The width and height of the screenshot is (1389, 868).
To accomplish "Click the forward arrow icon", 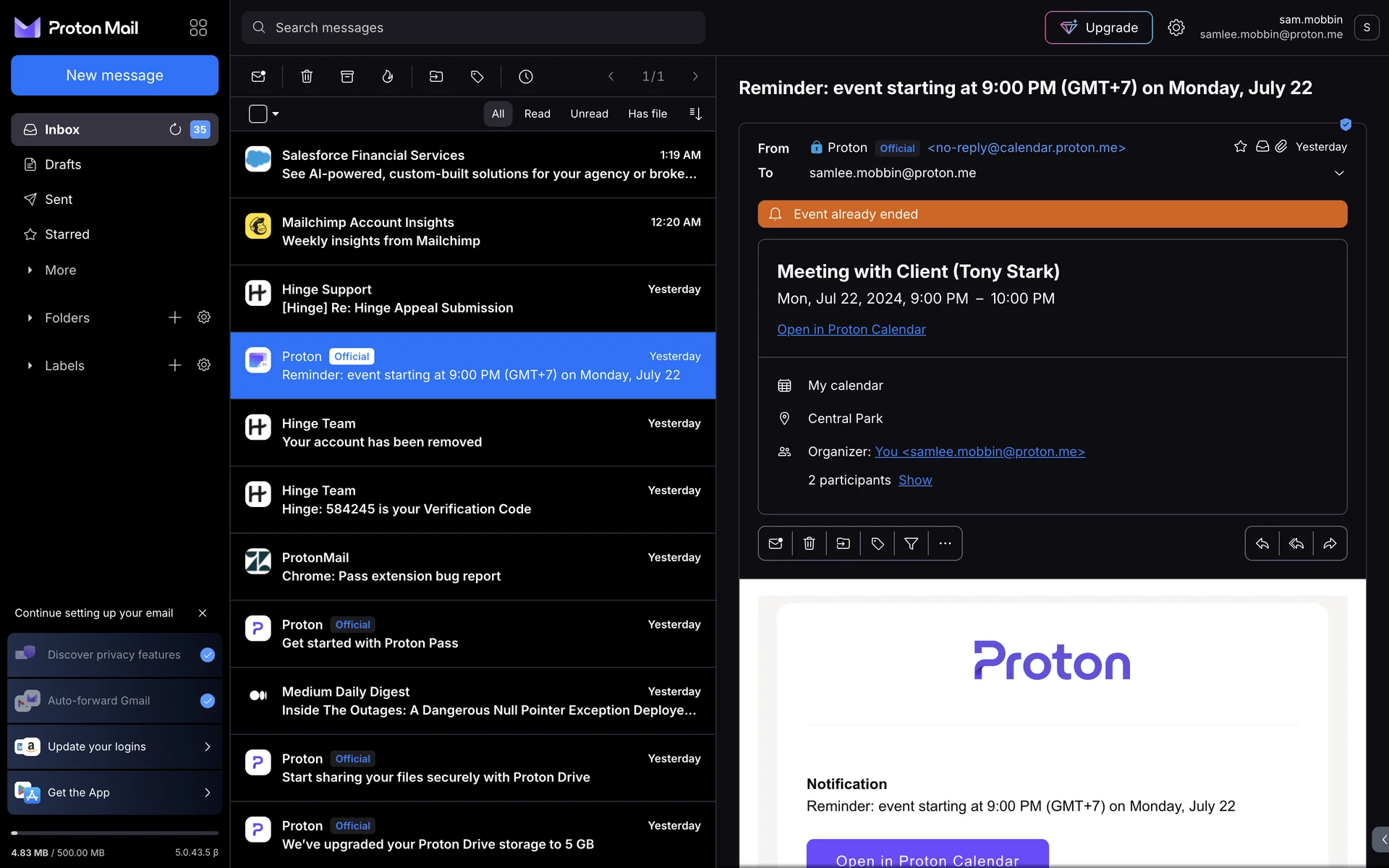I will (x=1330, y=543).
